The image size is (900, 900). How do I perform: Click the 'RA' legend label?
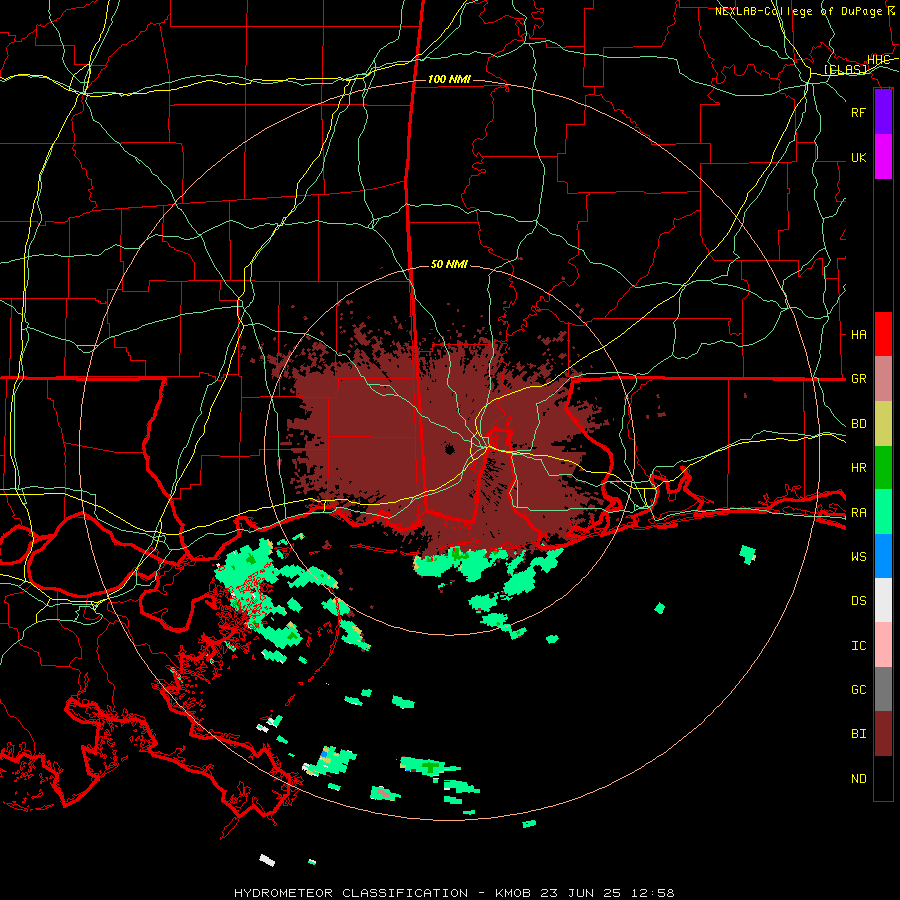click(x=858, y=512)
